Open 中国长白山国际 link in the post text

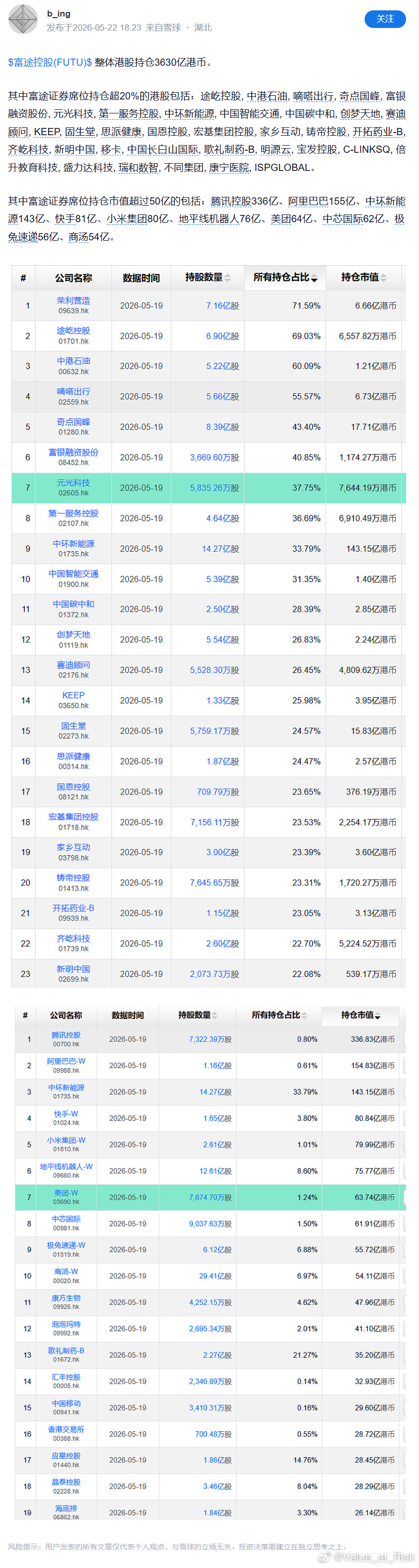[x=162, y=149]
